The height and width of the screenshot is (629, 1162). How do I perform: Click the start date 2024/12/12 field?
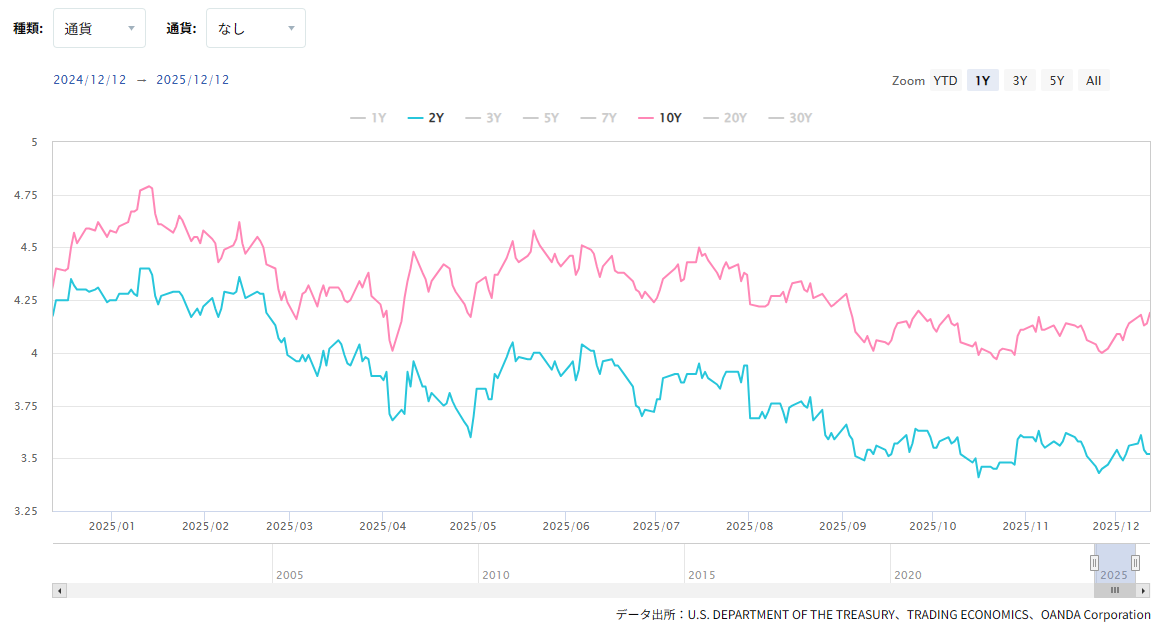tap(90, 80)
